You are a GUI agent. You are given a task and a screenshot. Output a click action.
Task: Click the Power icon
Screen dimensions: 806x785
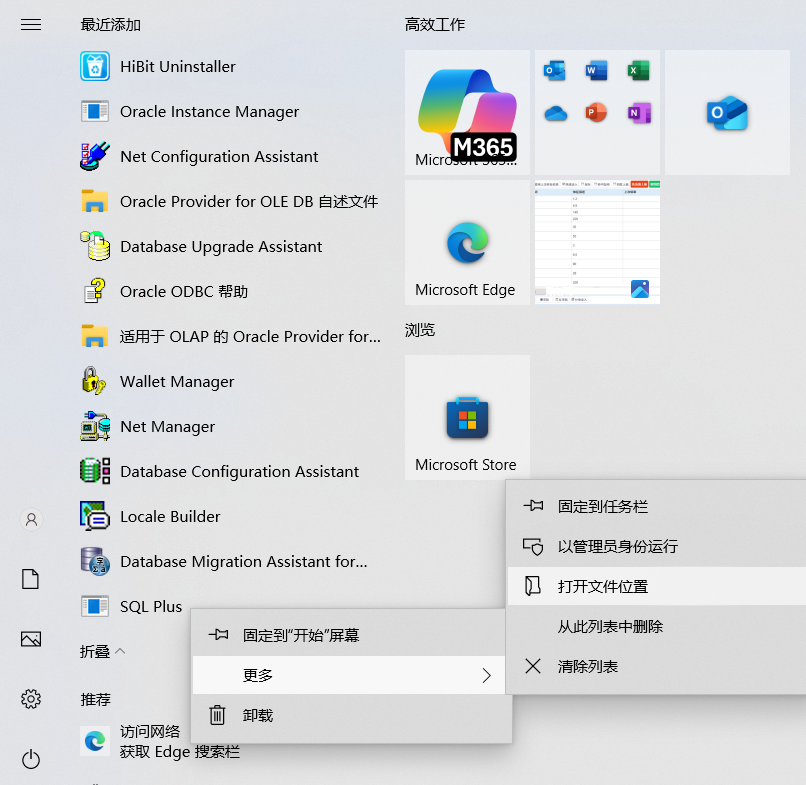pyautogui.click(x=31, y=759)
